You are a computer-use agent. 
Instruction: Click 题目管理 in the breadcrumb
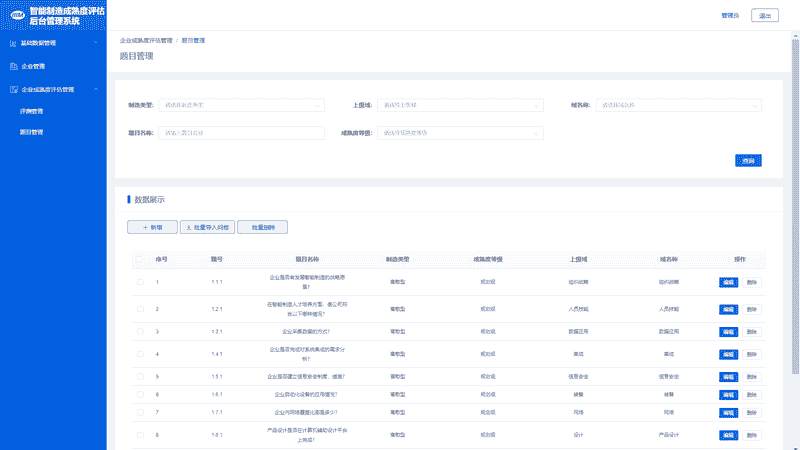point(193,40)
